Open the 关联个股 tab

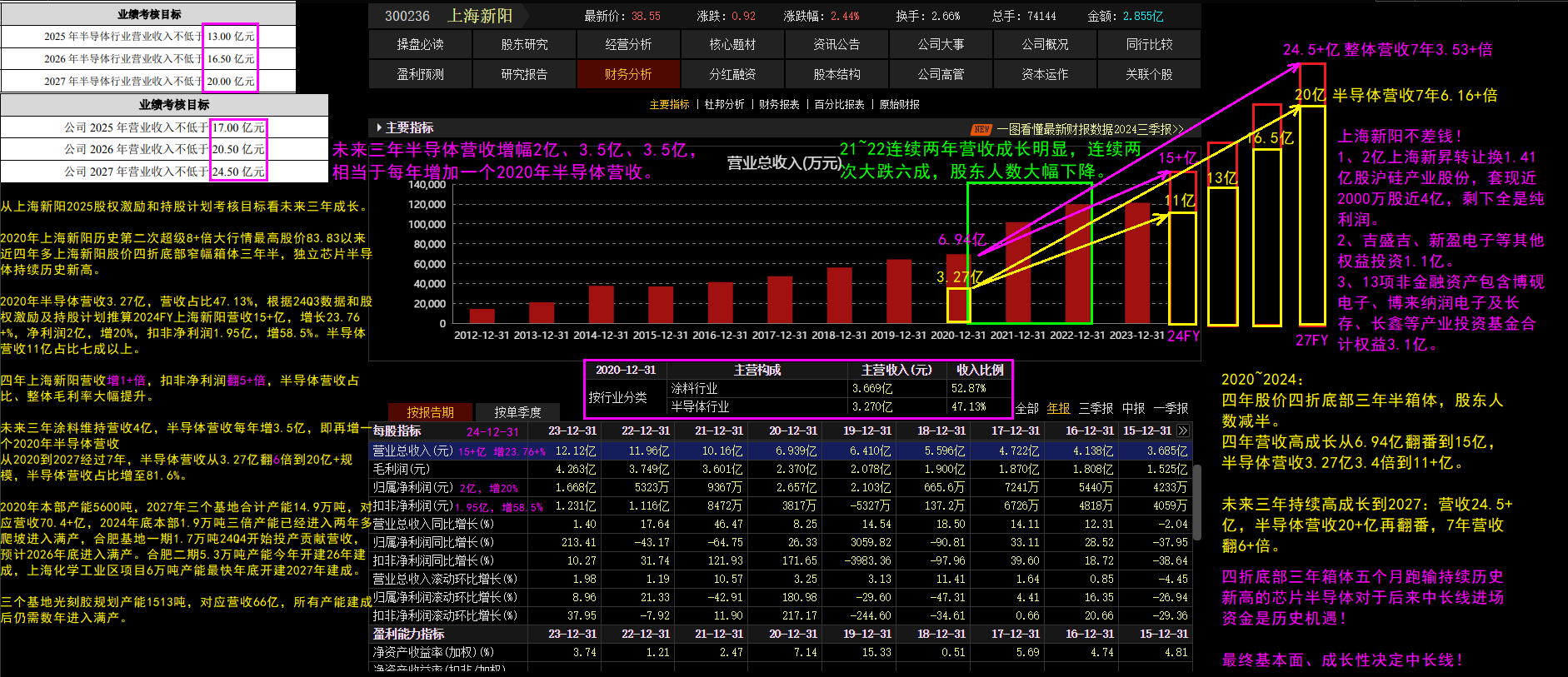tap(1149, 74)
